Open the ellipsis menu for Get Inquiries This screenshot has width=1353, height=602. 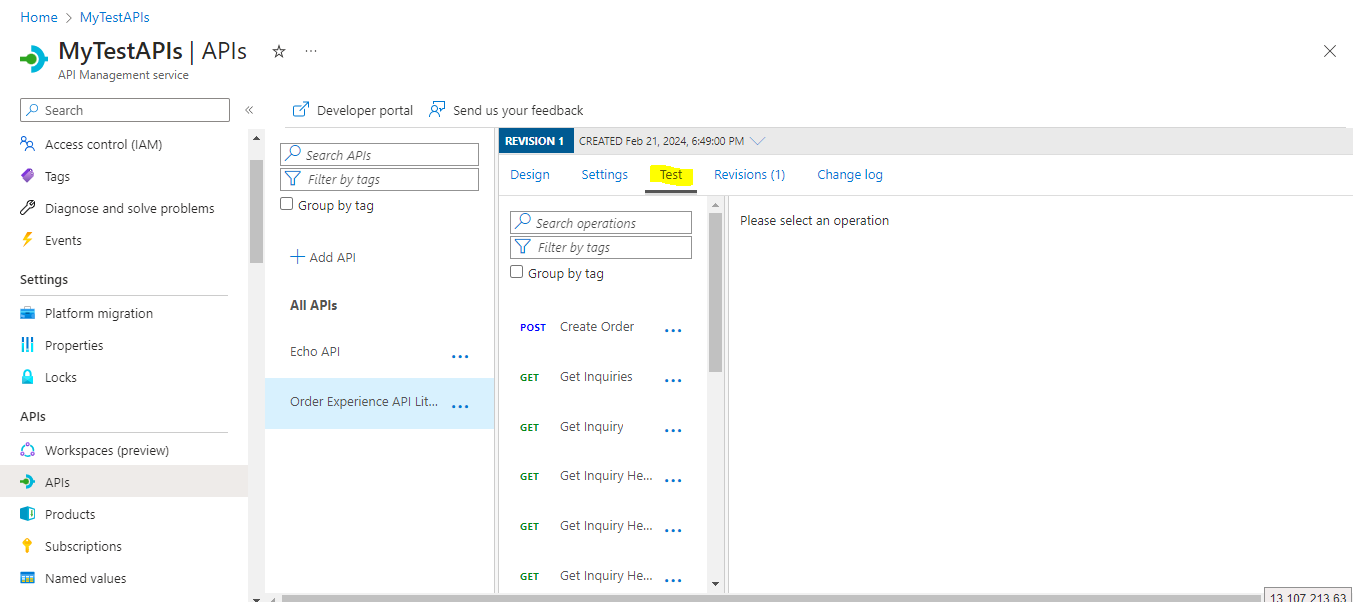click(674, 381)
